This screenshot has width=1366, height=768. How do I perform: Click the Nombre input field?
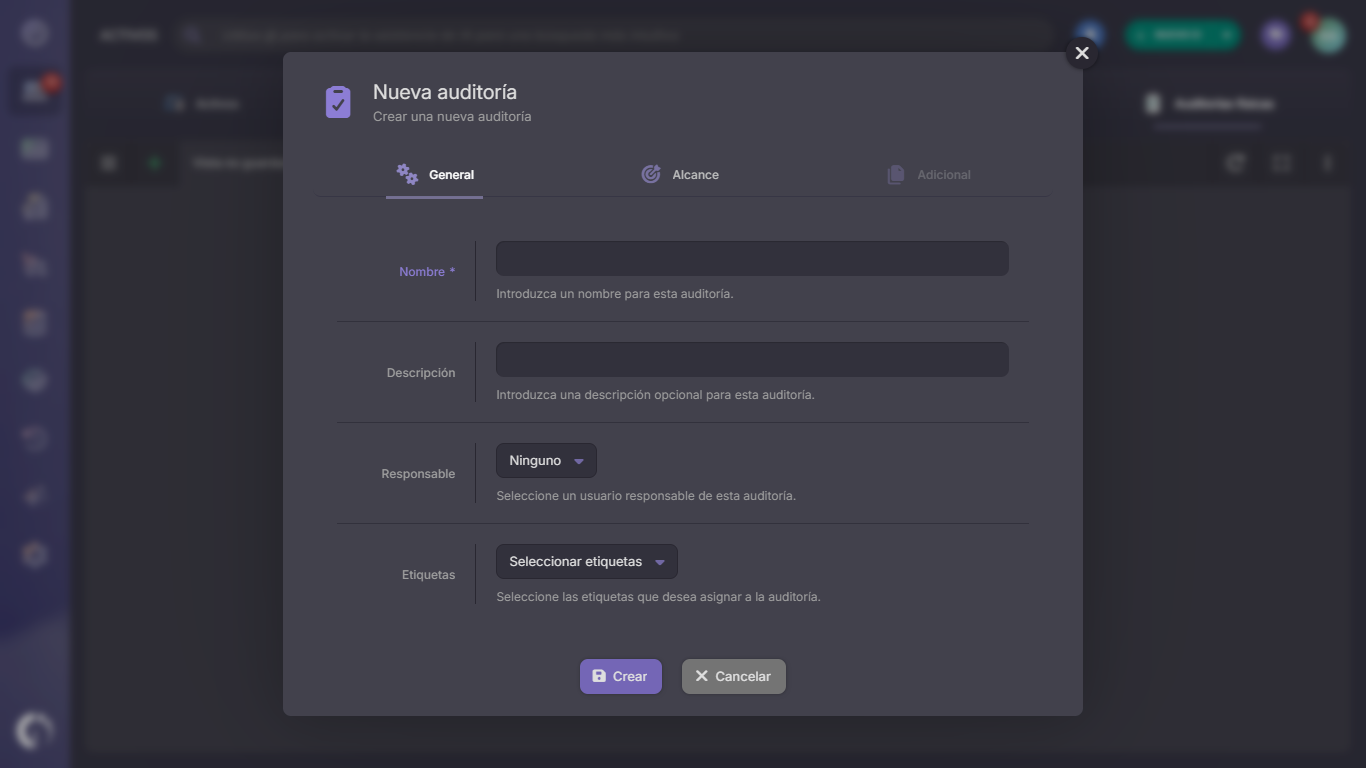[752, 258]
